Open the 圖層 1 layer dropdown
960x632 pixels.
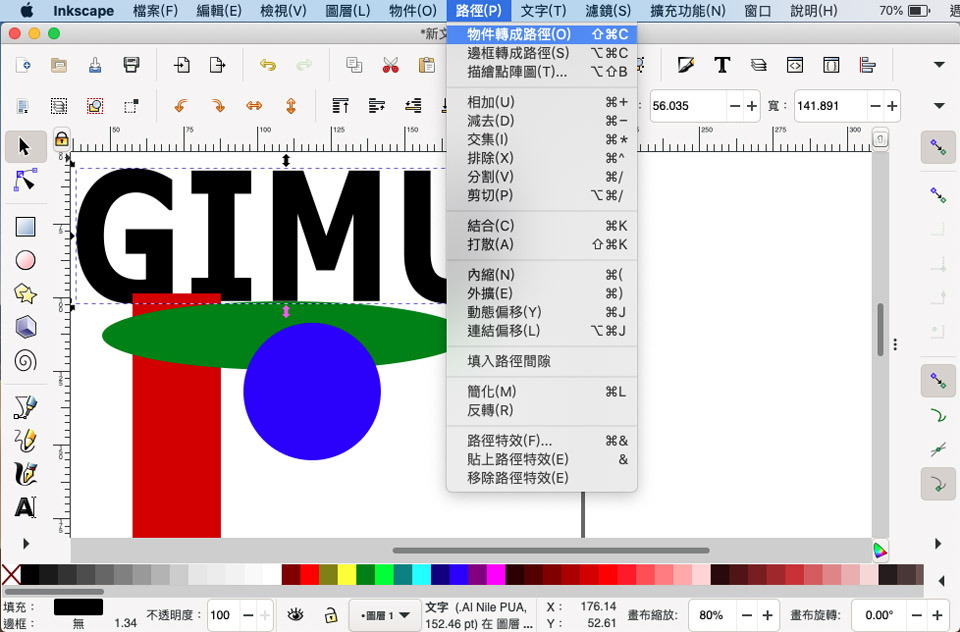tap(385, 615)
